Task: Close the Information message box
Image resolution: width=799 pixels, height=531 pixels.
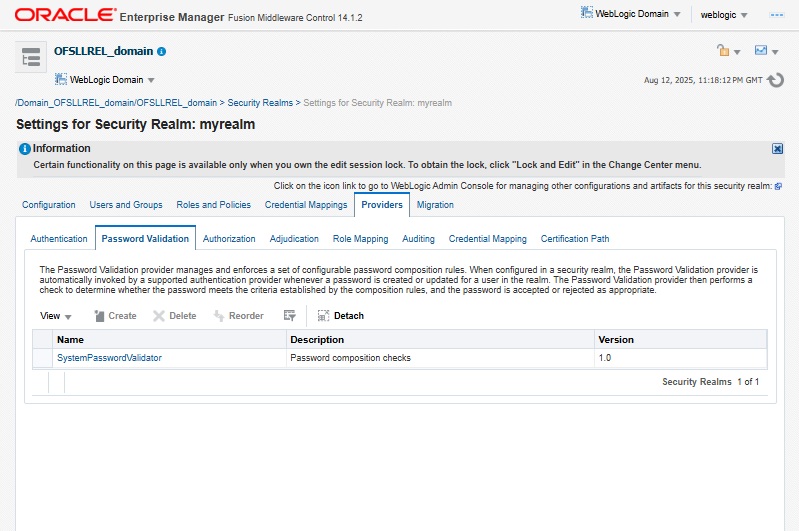Action: (x=777, y=148)
